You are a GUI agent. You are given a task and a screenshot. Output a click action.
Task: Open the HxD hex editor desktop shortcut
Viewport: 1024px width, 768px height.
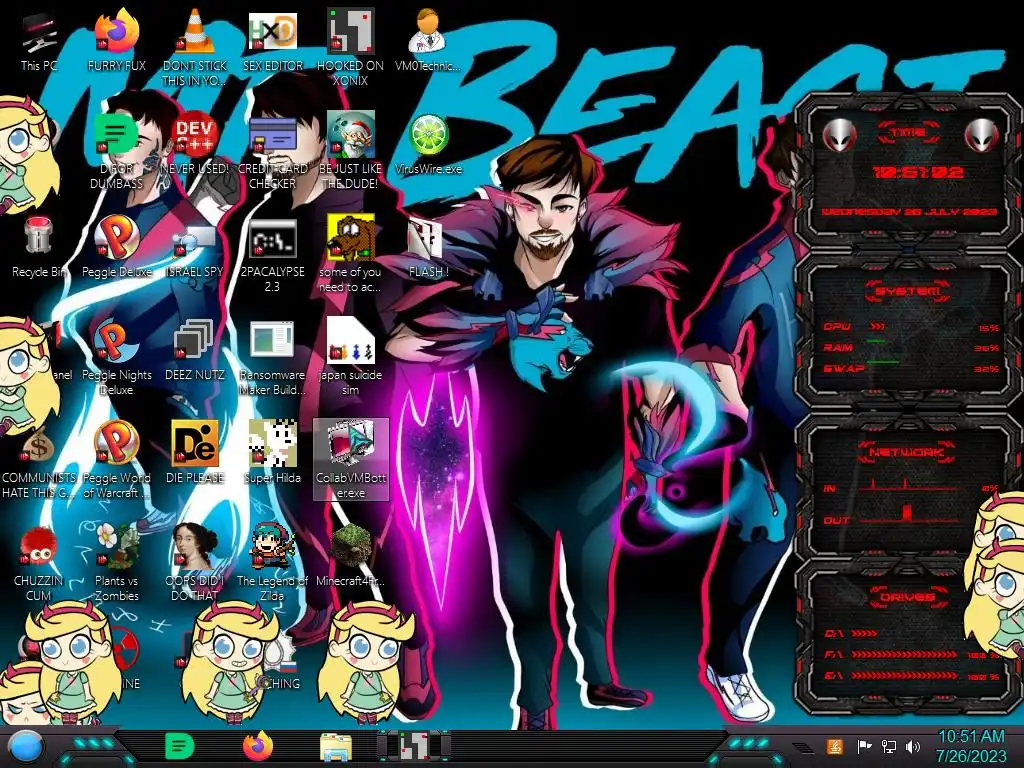(273, 39)
